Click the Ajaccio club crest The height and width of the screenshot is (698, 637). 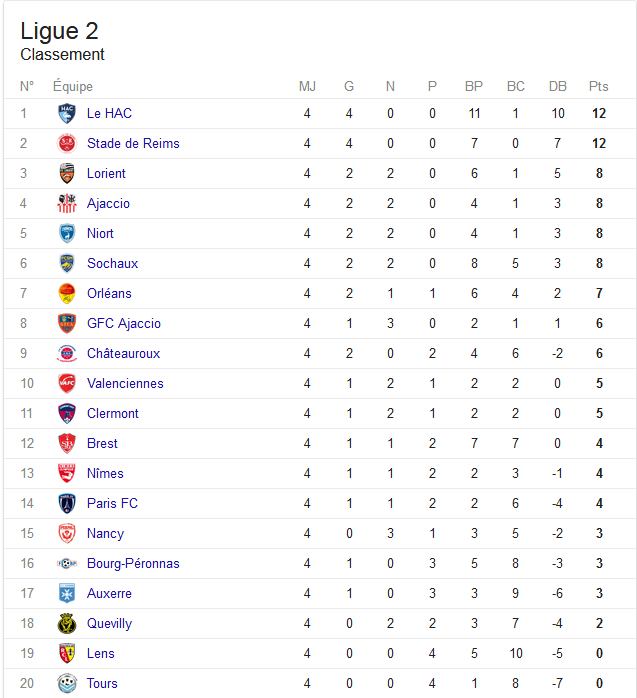(67, 203)
